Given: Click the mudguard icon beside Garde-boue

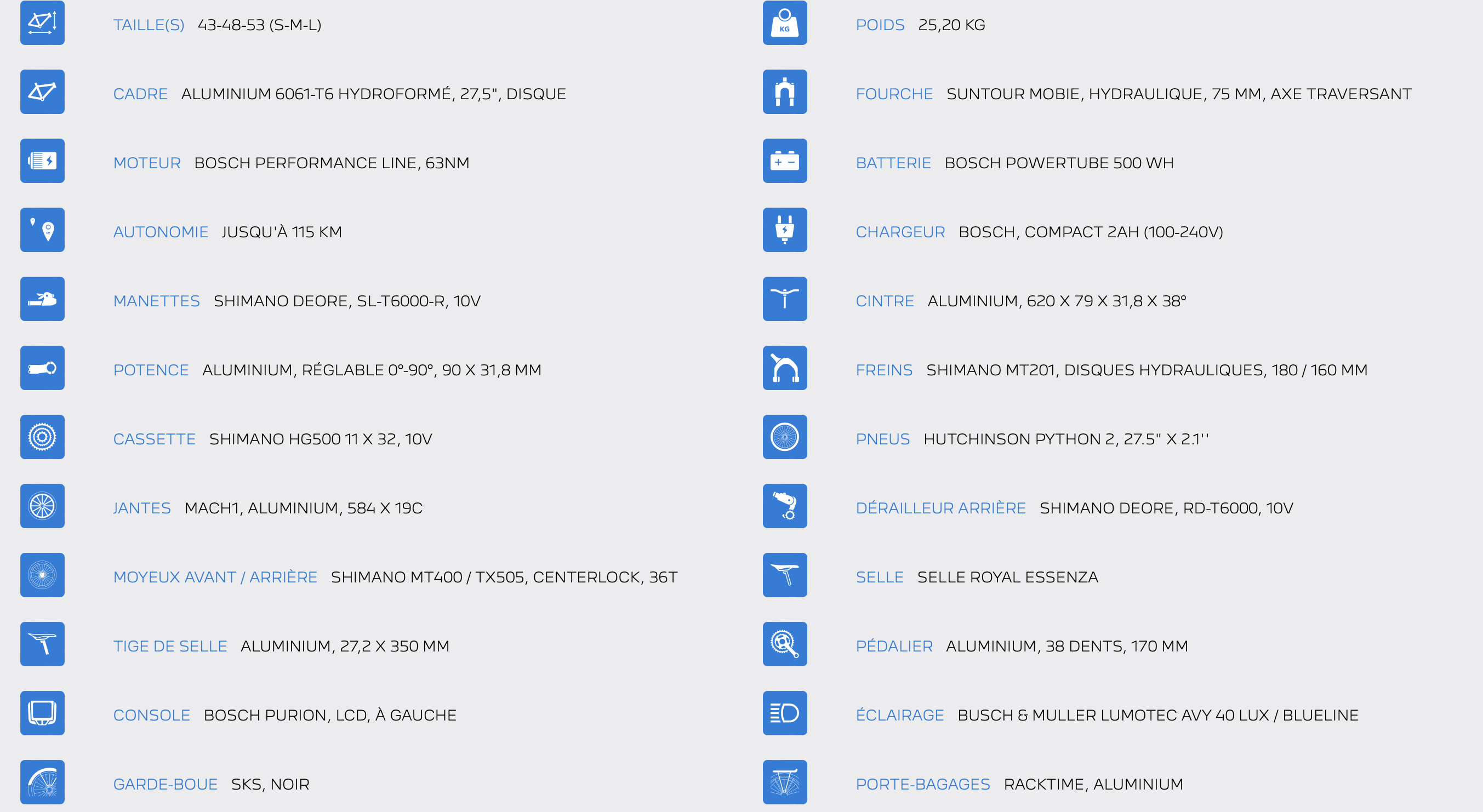Looking at the screenshot, I should pyautogui.click(x=42, y=782).
